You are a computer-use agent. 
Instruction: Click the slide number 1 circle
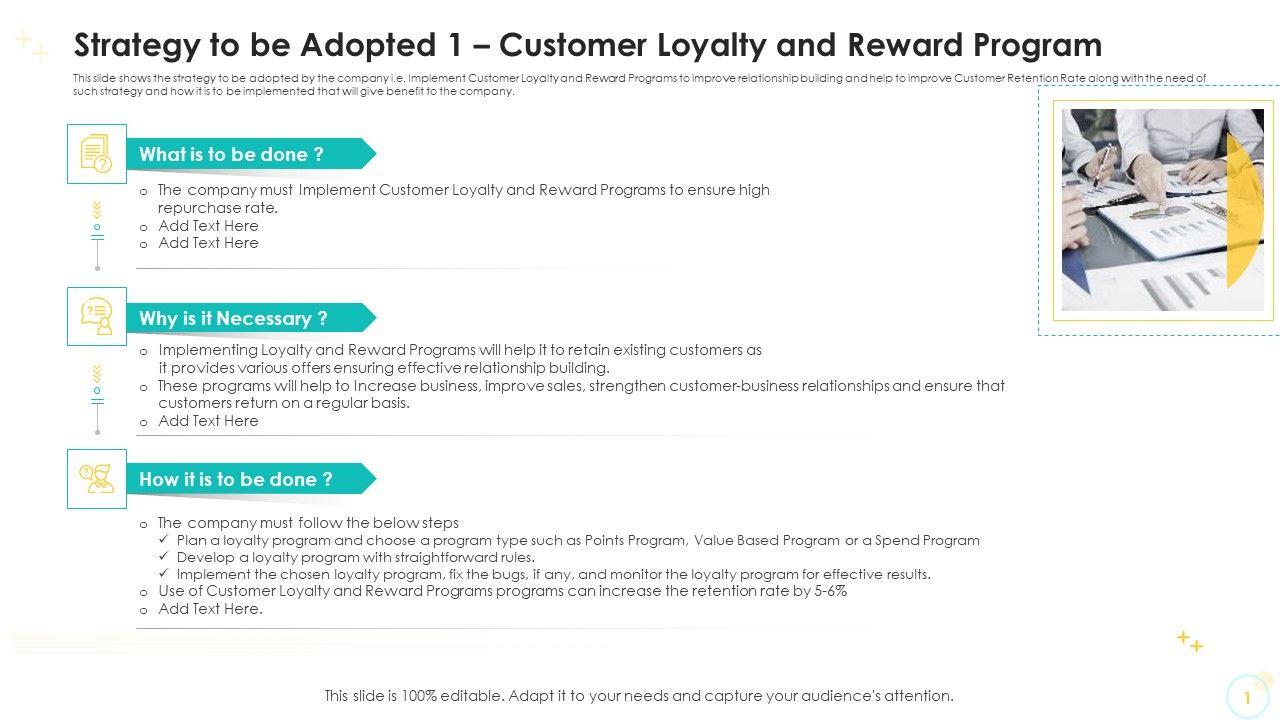coord(1247,698)
